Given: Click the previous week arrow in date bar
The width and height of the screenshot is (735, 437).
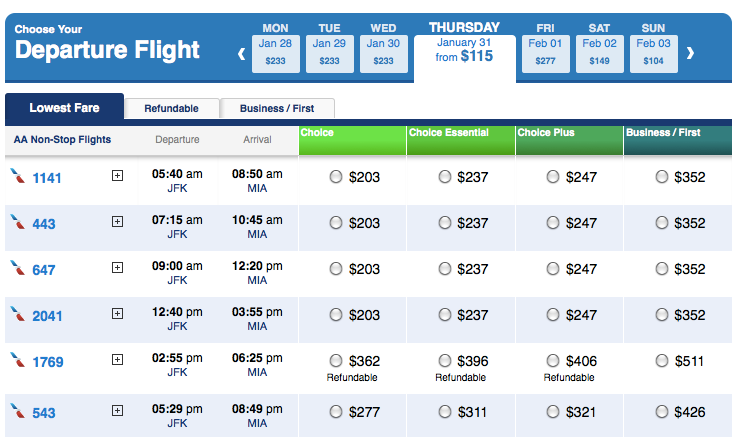Looking at the screenshot, I should [x=242, y=53].
